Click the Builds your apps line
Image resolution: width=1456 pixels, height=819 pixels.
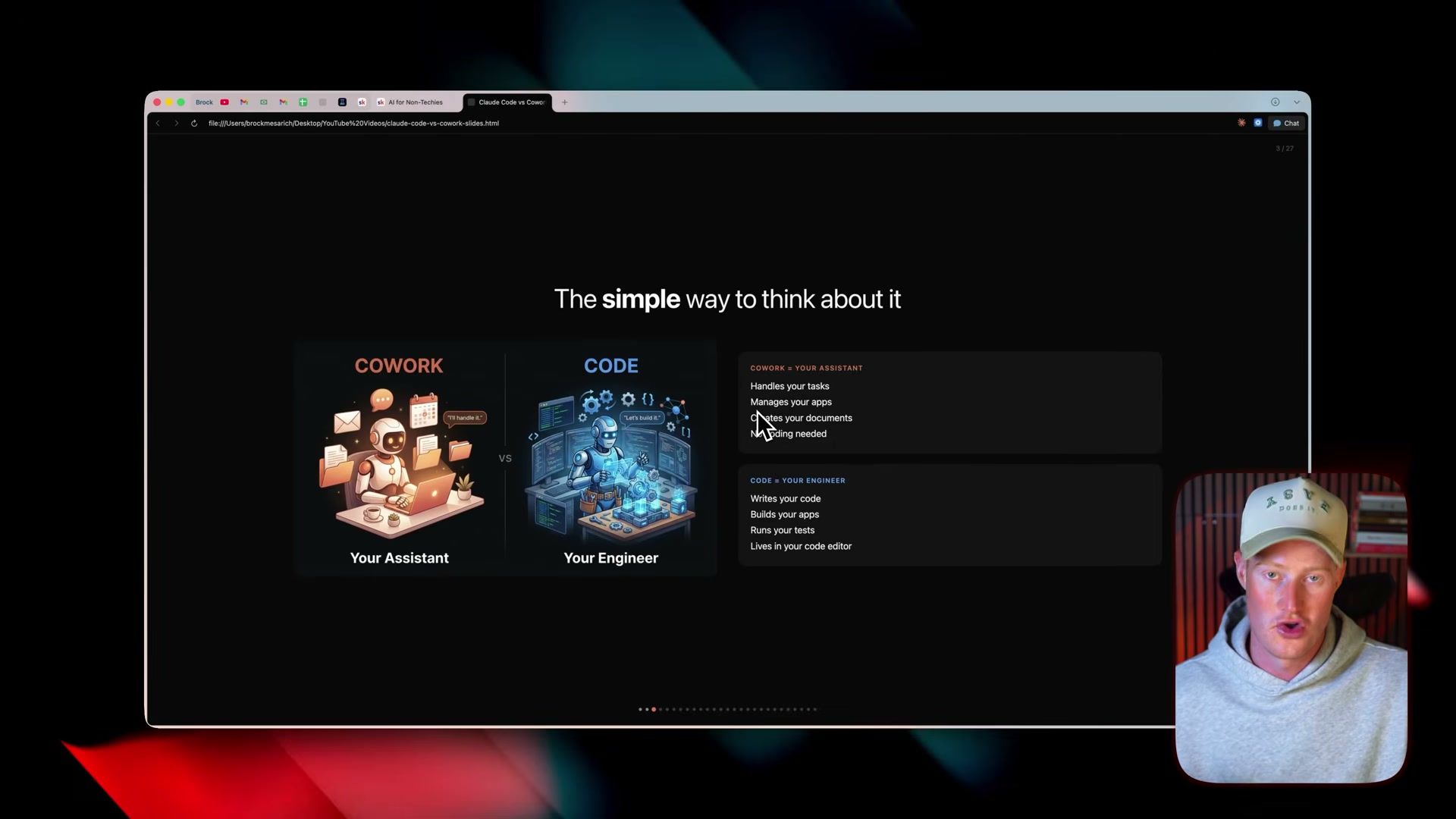[x=785, y=515]
